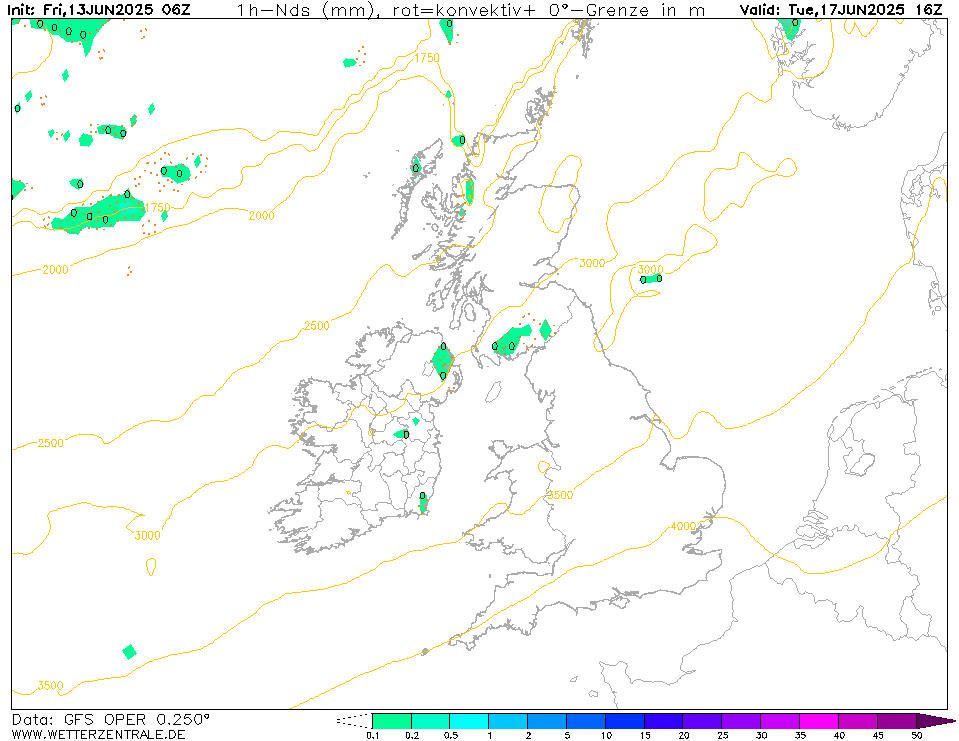Pick the 0.2–0.5 mm legend swatch

(x=431, y=721)
